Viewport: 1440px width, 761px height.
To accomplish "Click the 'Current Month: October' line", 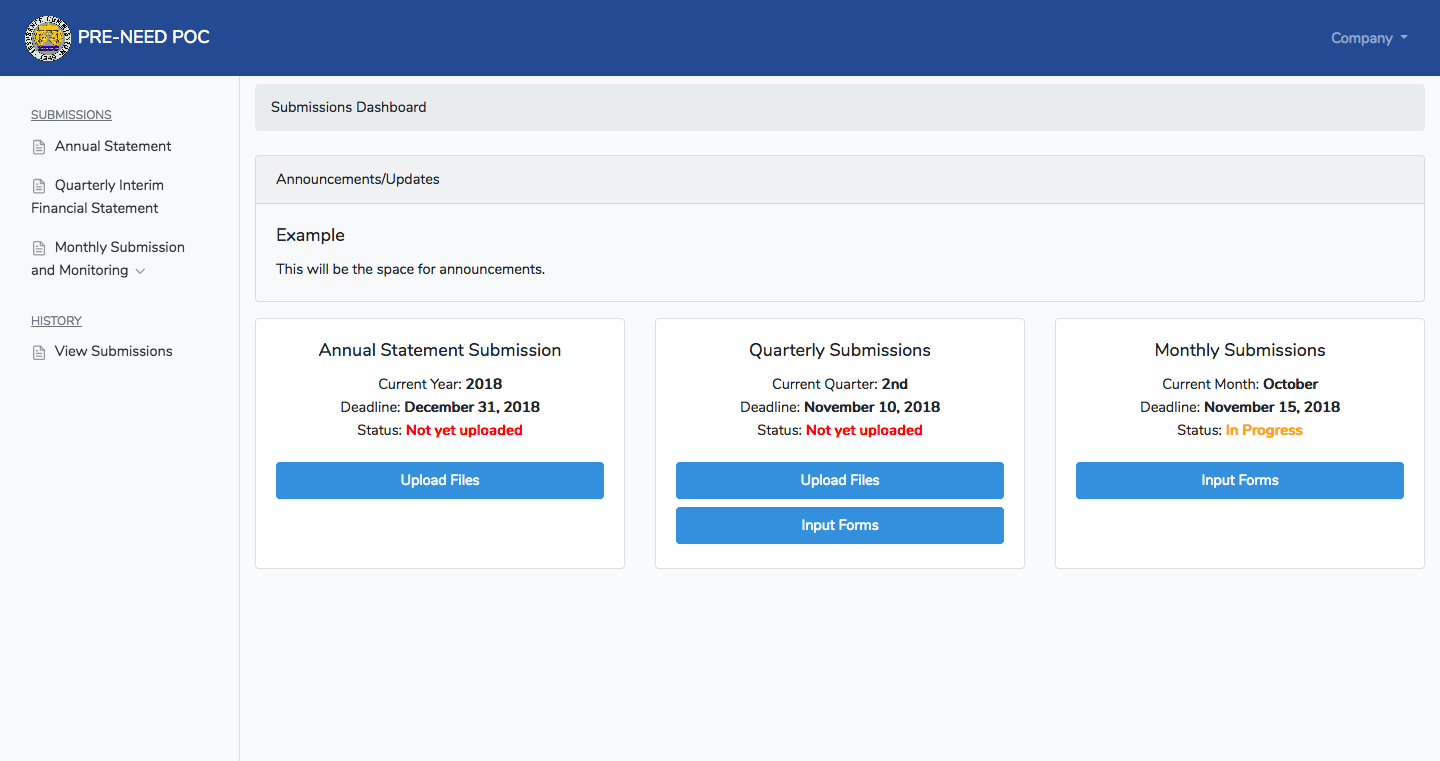I will click(1240, 384).
